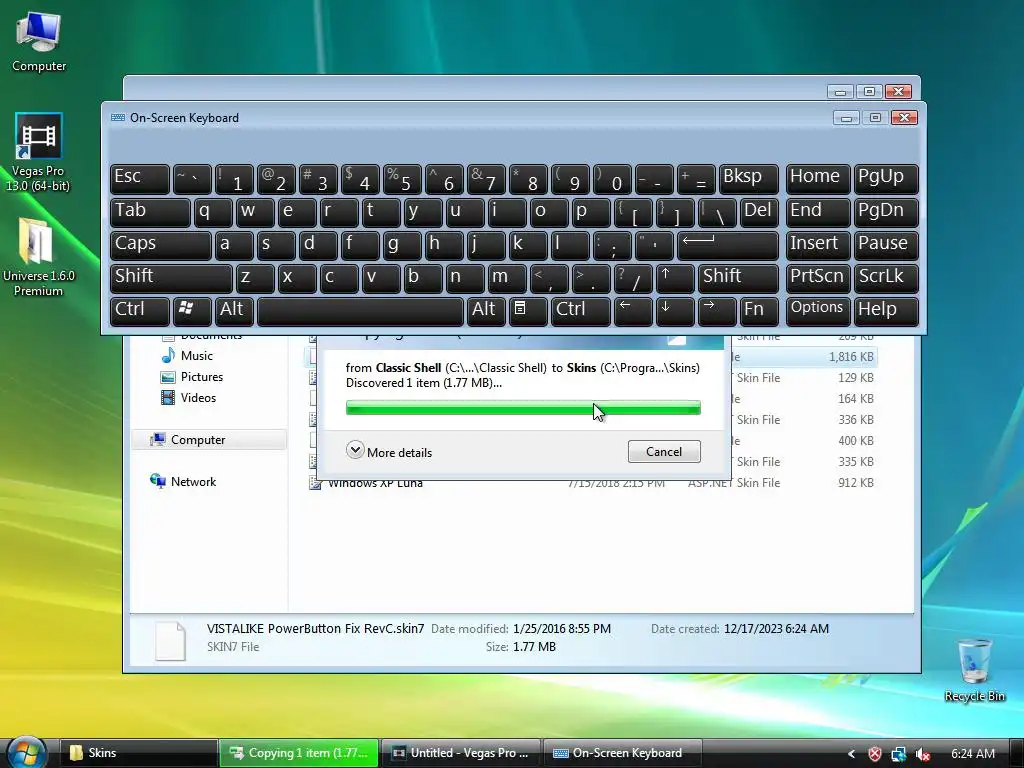Screen dimensions: 1024x768
Task: Switch to Copying 1 item taskbar button
Action: (299, 753)
